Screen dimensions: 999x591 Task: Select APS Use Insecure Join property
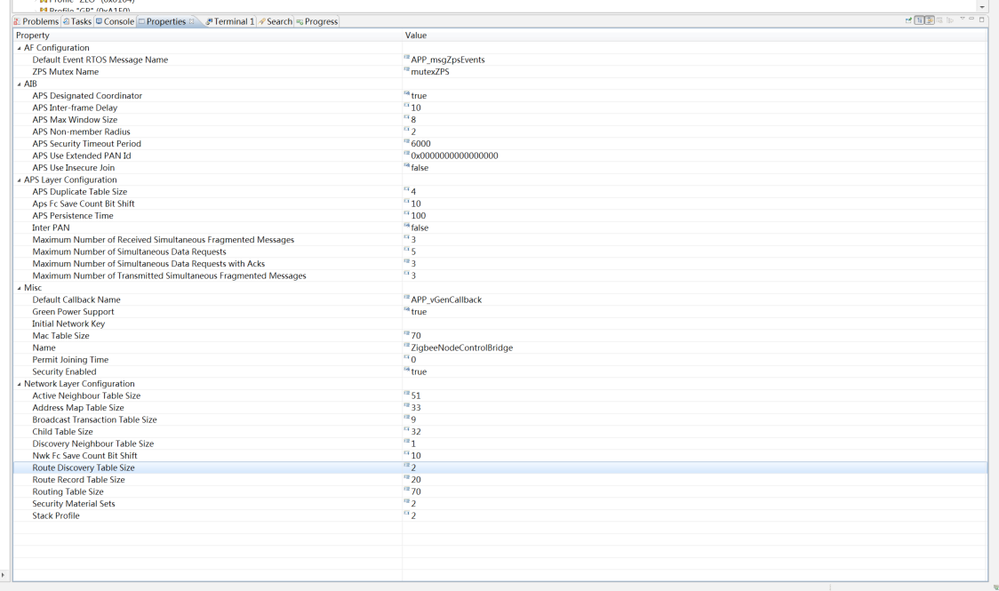(x=73, y=168)
